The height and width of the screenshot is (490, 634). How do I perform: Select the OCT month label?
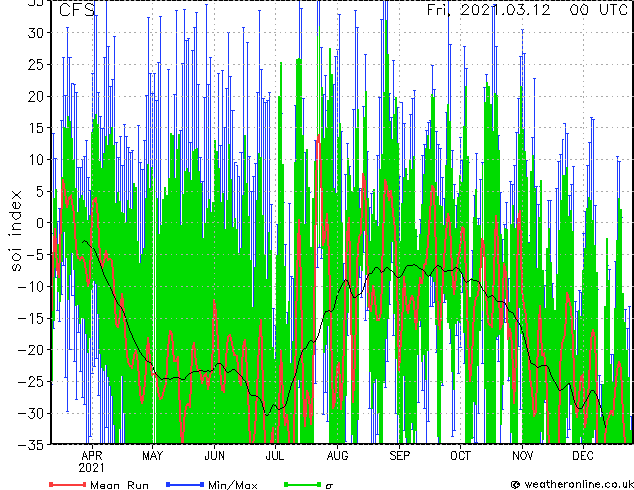pyautogui.click(x=460, y=456)
